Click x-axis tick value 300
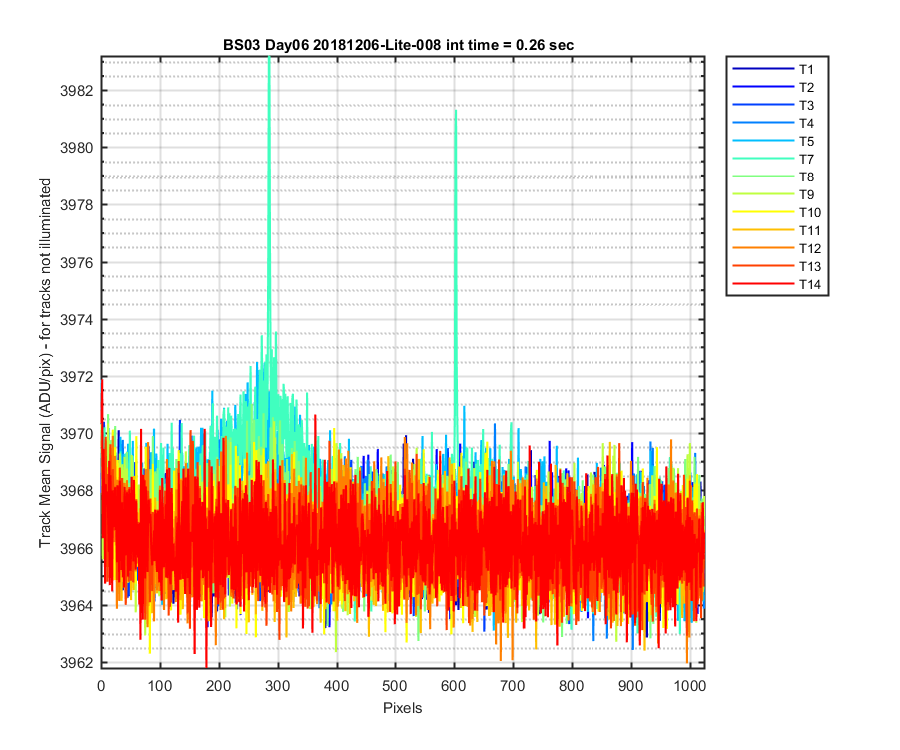This screenshot has height=750, width=900. [278, 686]
